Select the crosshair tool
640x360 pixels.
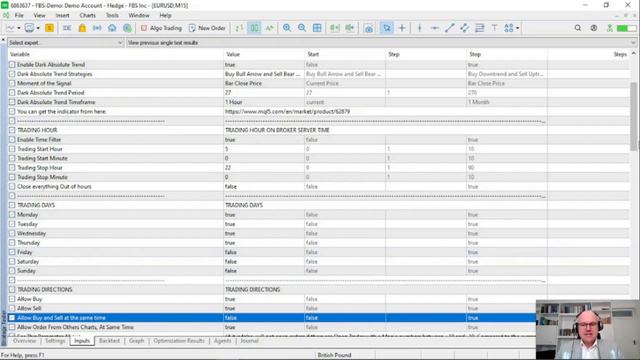point(402,28)
